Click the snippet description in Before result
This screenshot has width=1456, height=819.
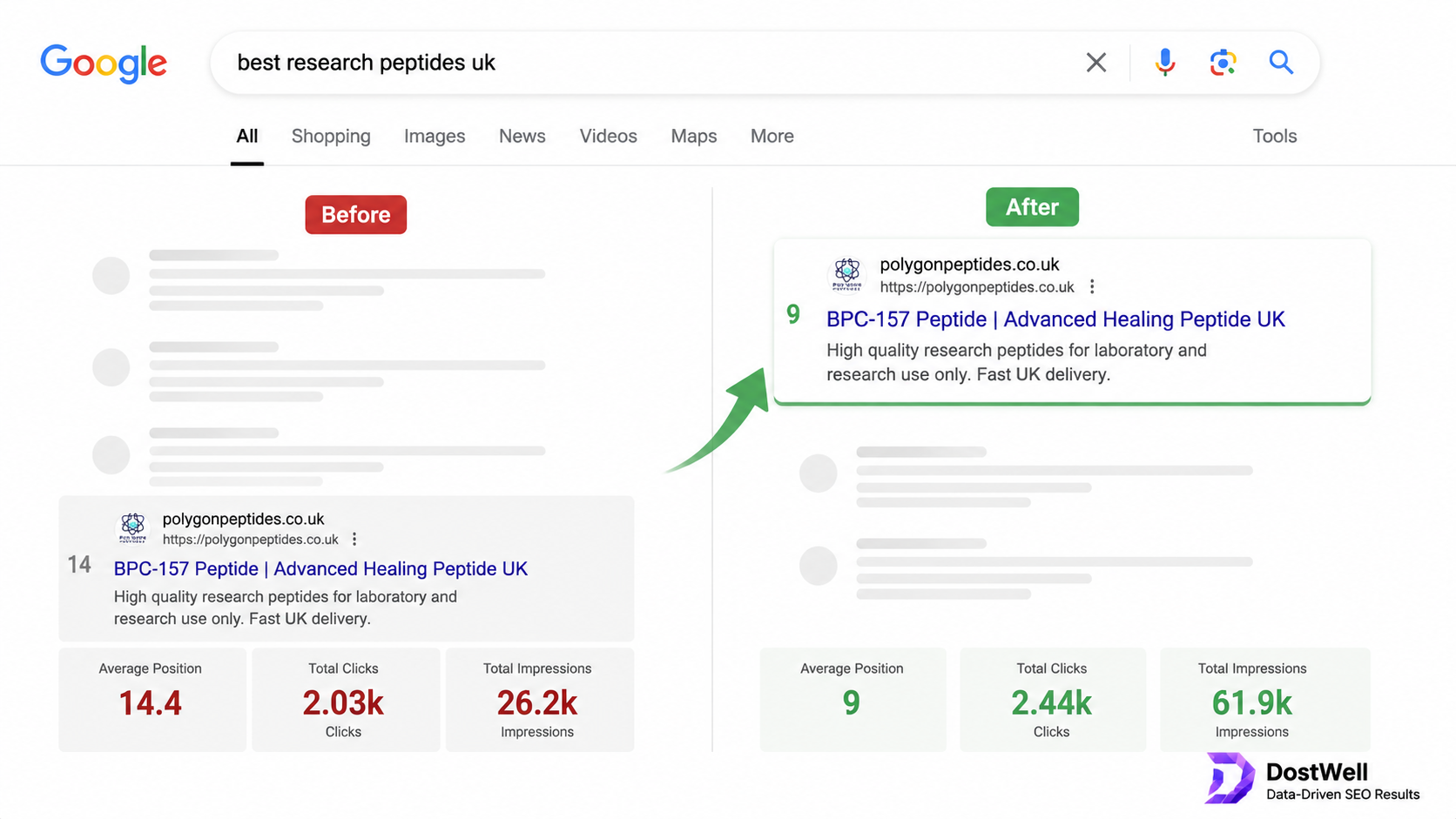click(x=286, y=608)
